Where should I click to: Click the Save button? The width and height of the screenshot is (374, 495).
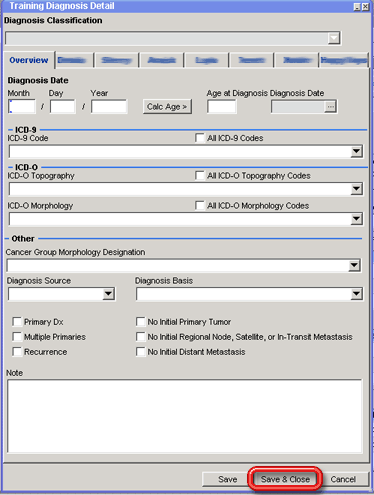point(227,479)
